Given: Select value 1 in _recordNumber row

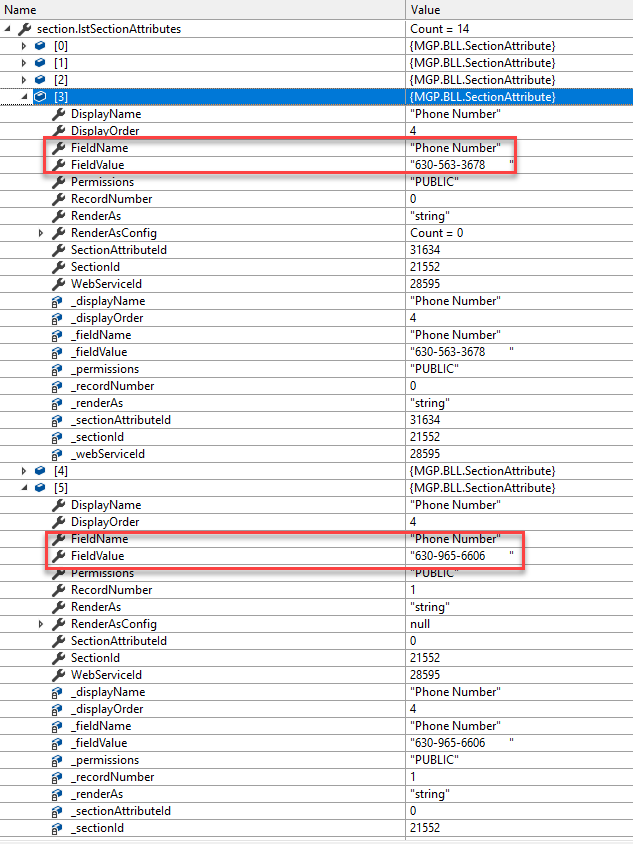Looking at the screenshot, I should coord(413,777).
